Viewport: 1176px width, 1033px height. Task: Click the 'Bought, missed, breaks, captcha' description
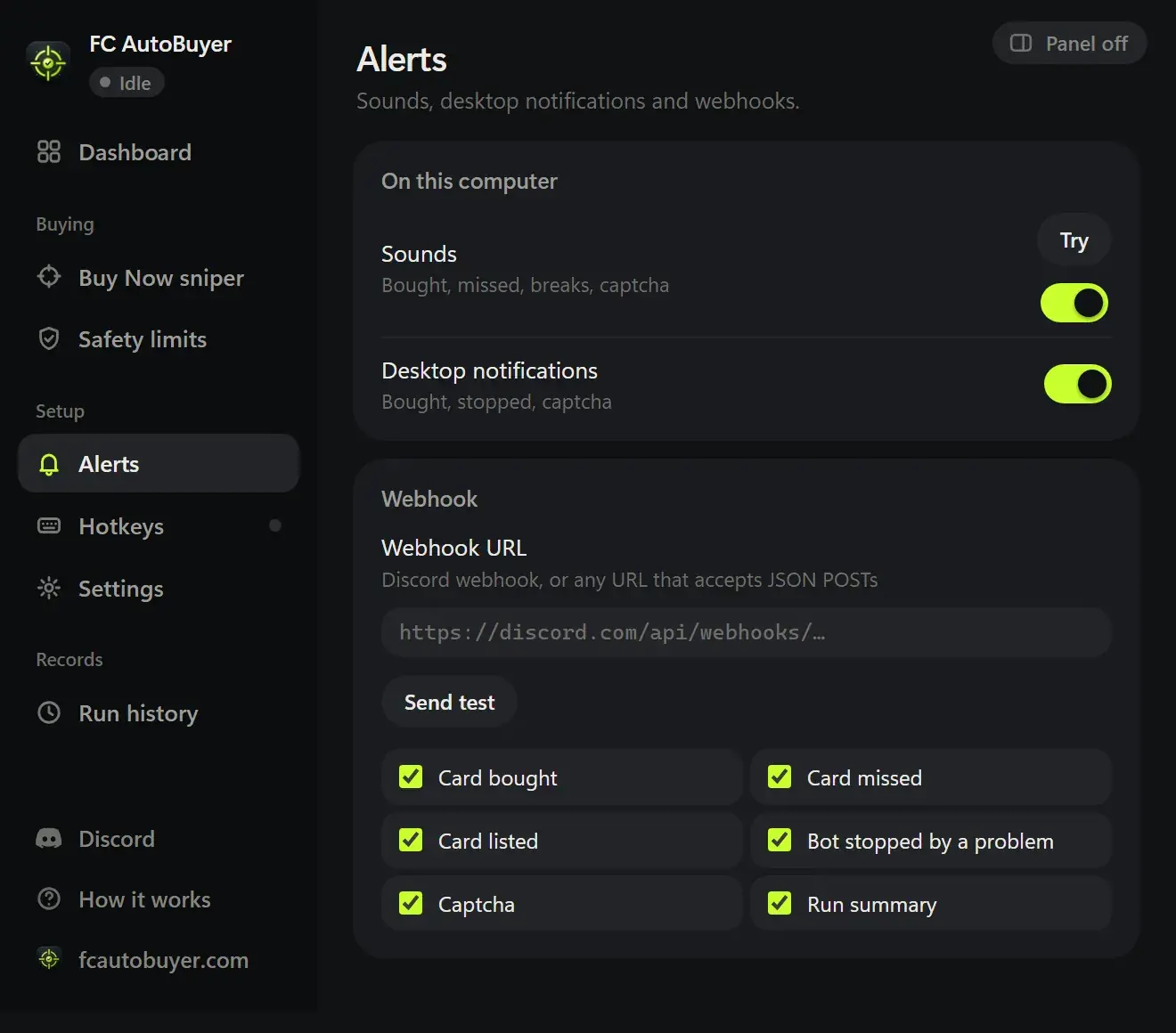(x=525, y=285)
